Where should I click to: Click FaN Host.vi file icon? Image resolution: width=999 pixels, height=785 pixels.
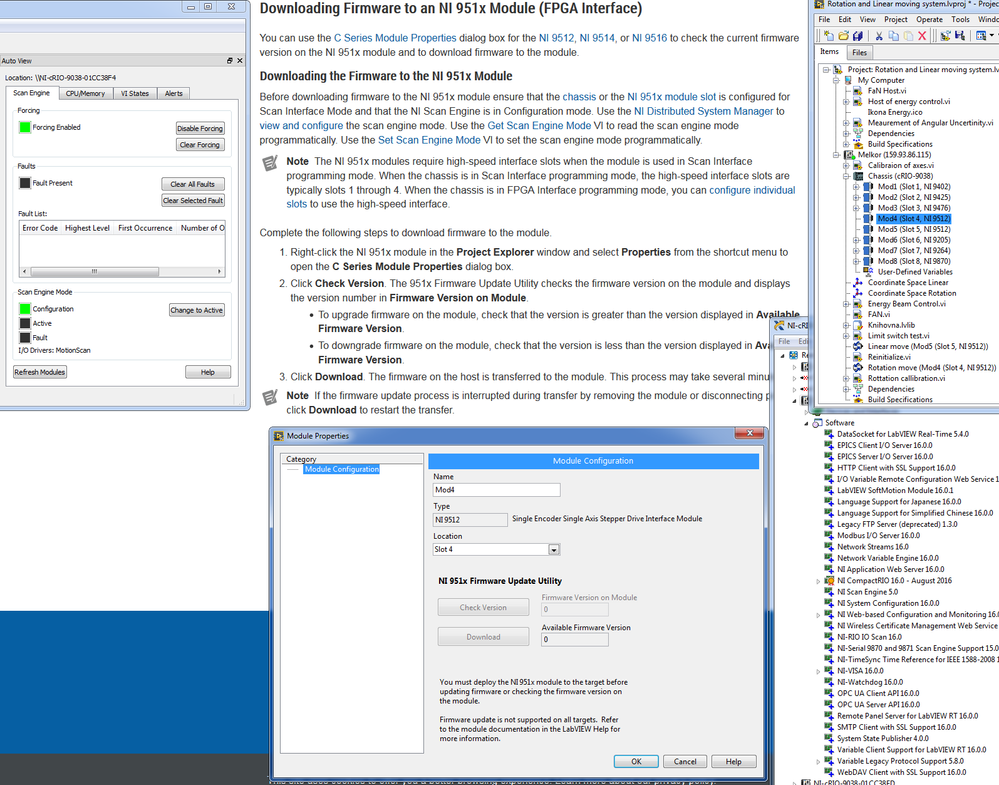pos(859,90)
